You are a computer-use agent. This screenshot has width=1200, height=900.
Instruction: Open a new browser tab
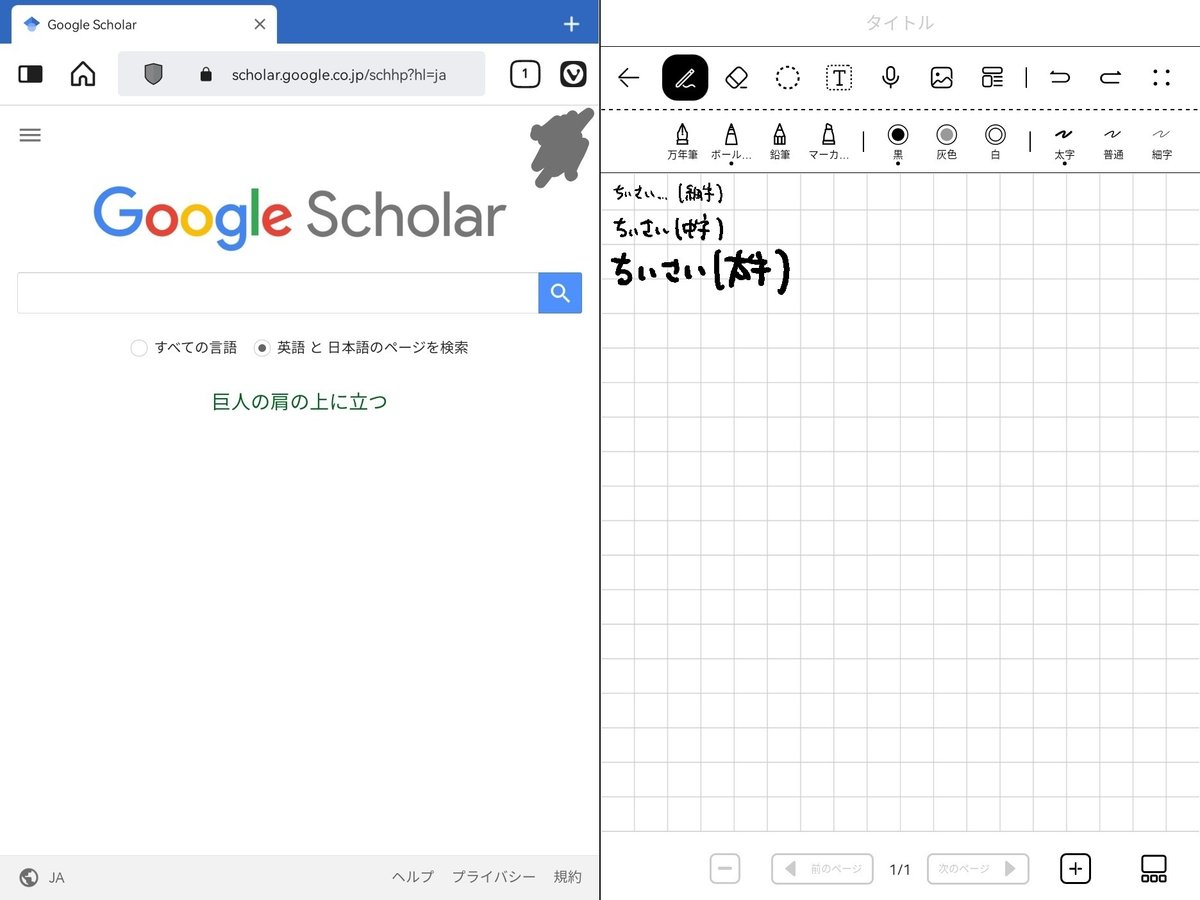[x=571, y=24]
